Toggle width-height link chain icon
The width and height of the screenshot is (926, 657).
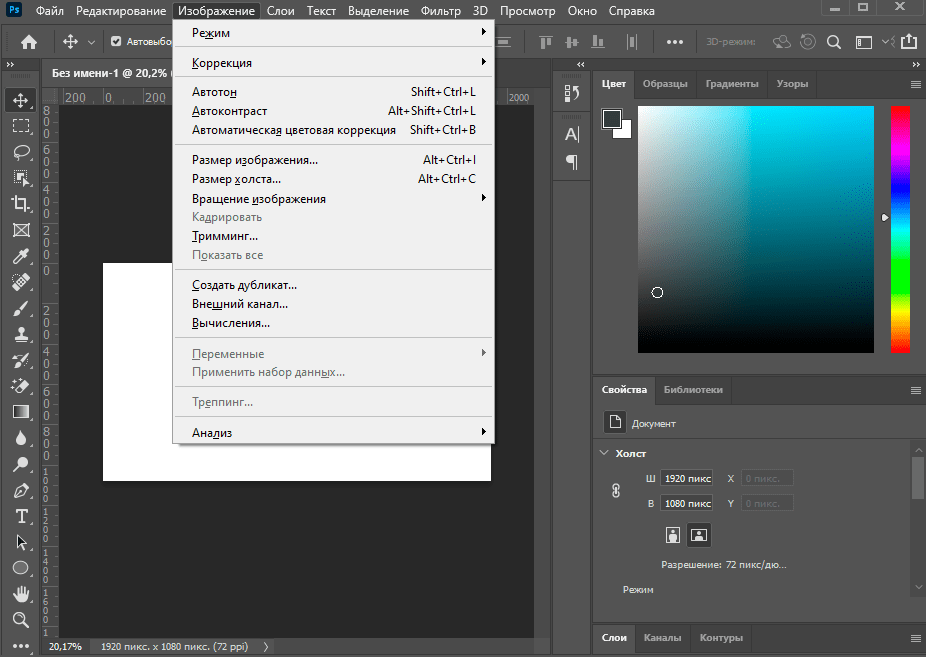(x=616, y=491)
